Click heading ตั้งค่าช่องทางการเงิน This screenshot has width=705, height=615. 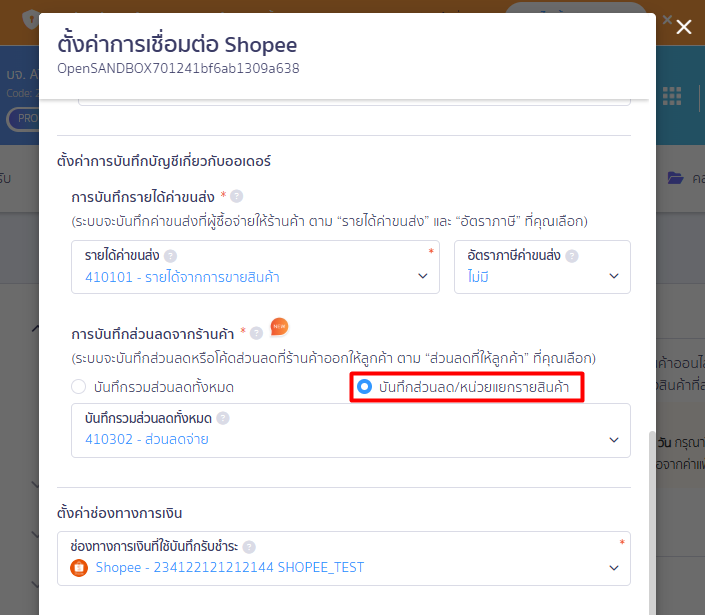[x=120, y=513]
